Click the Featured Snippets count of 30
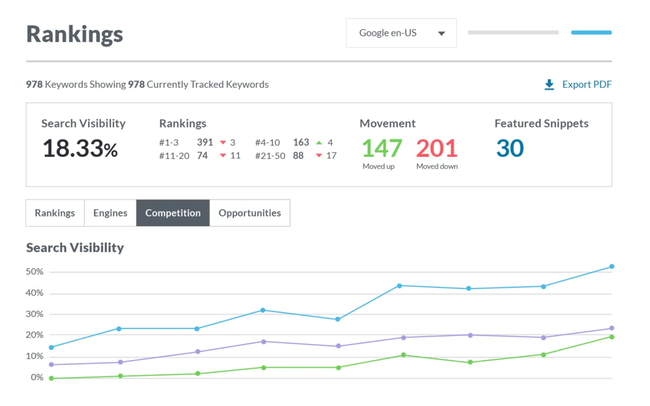The image size is (650, 406). (x=510, y=148)
